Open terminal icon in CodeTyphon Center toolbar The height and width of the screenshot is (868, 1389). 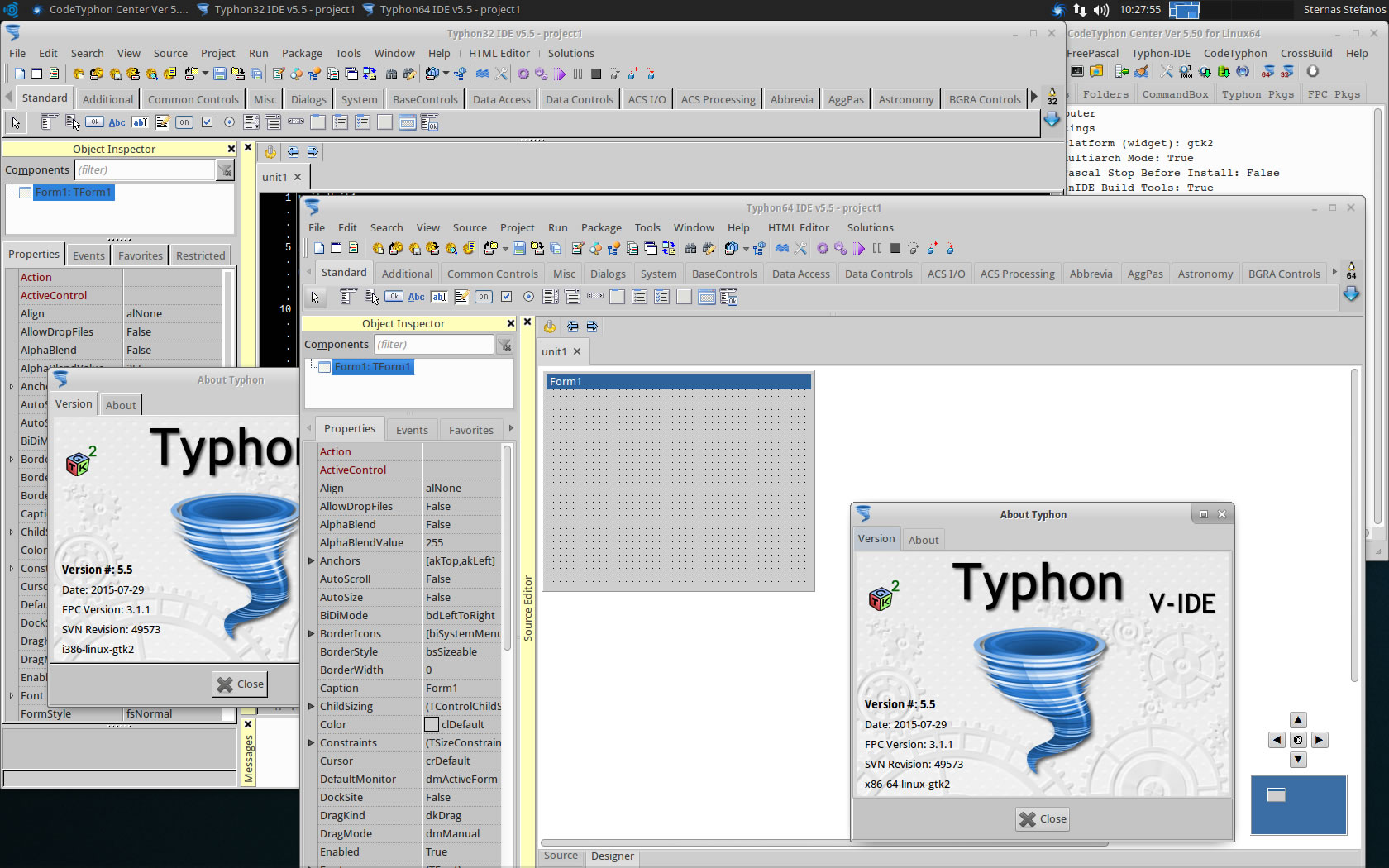[x=1077, y=72]
